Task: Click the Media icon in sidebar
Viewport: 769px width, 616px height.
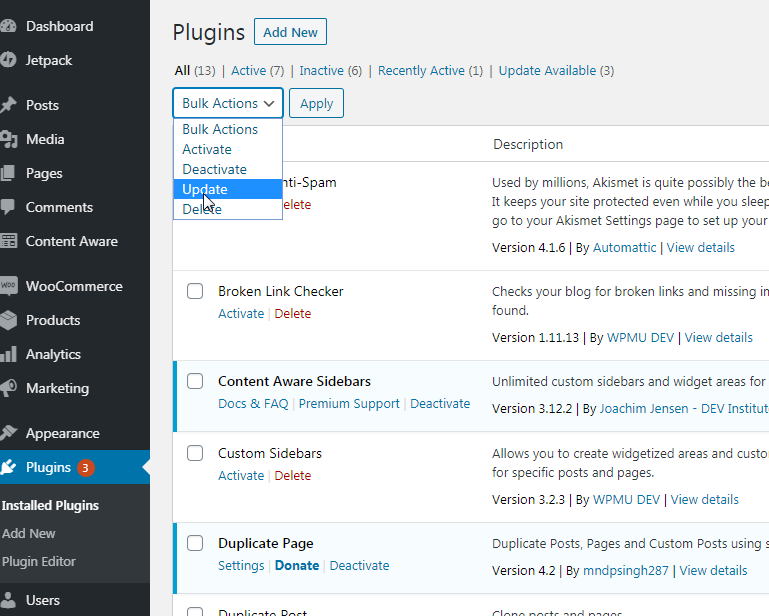Action: click(x=8, y=139)
